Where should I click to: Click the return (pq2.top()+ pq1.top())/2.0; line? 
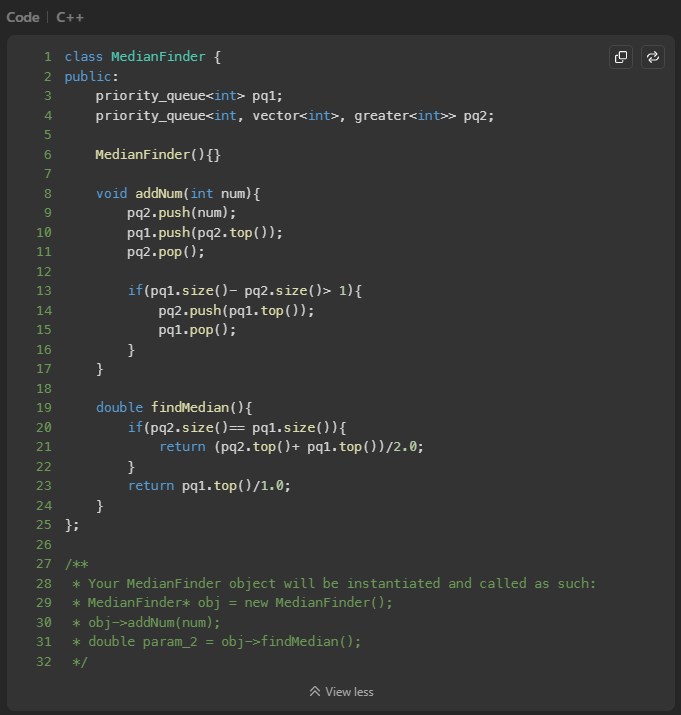tap(291, 447)
